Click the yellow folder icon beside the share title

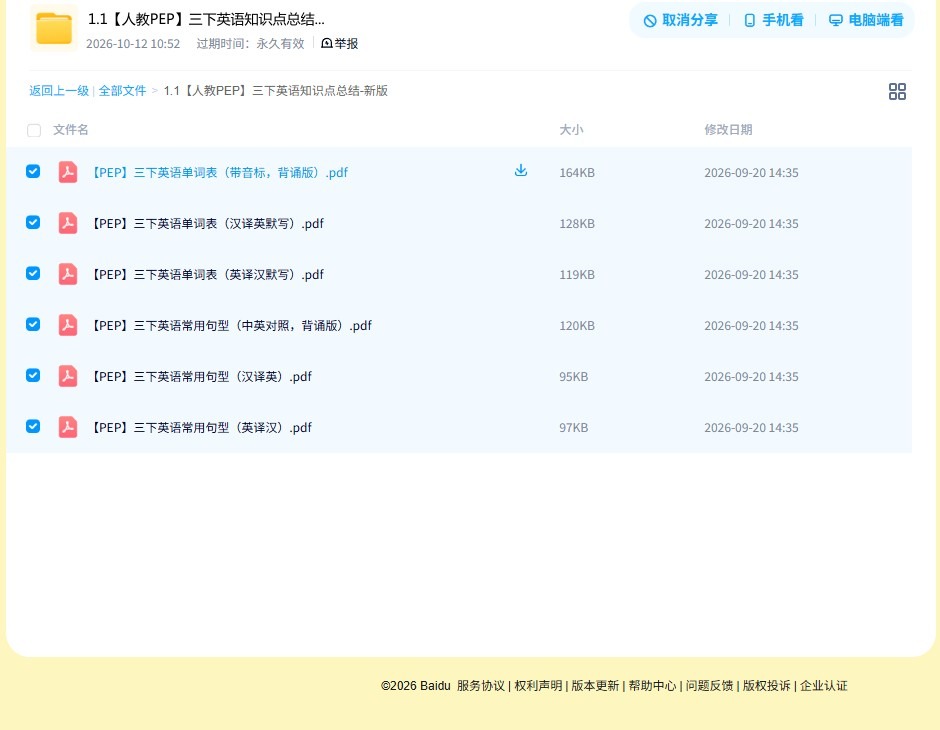(x=53, y=28)
